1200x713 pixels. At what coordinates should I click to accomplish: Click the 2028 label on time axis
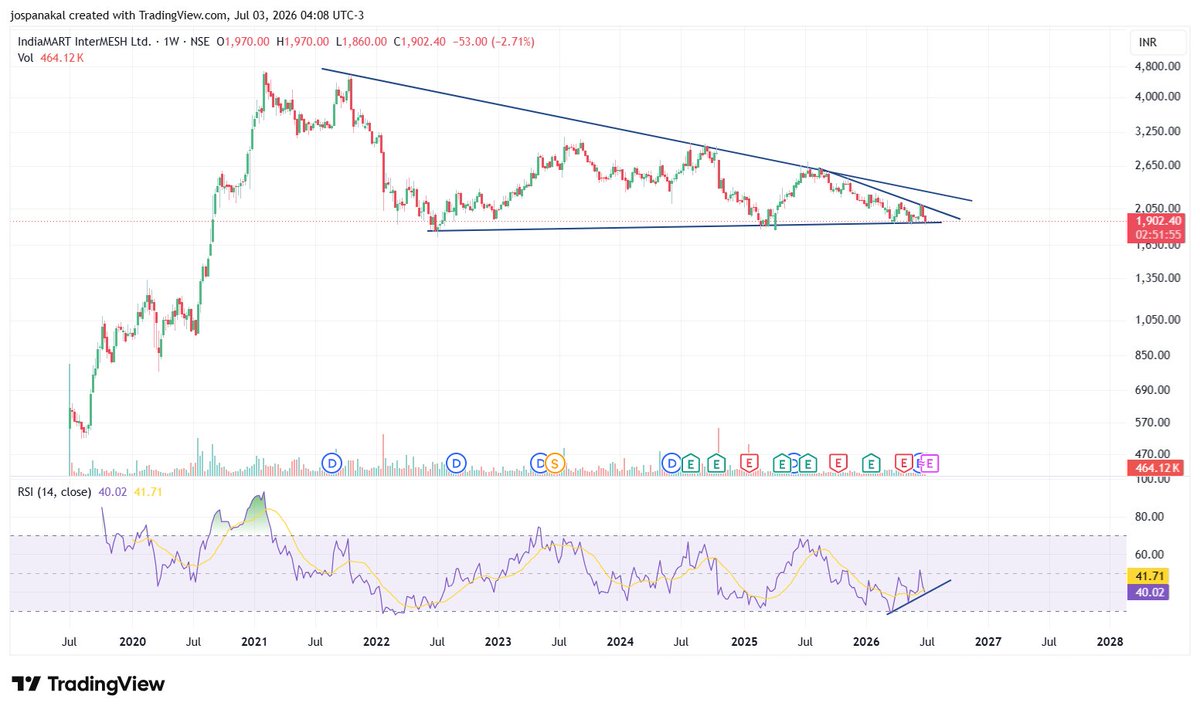(x=1109, y=640)
